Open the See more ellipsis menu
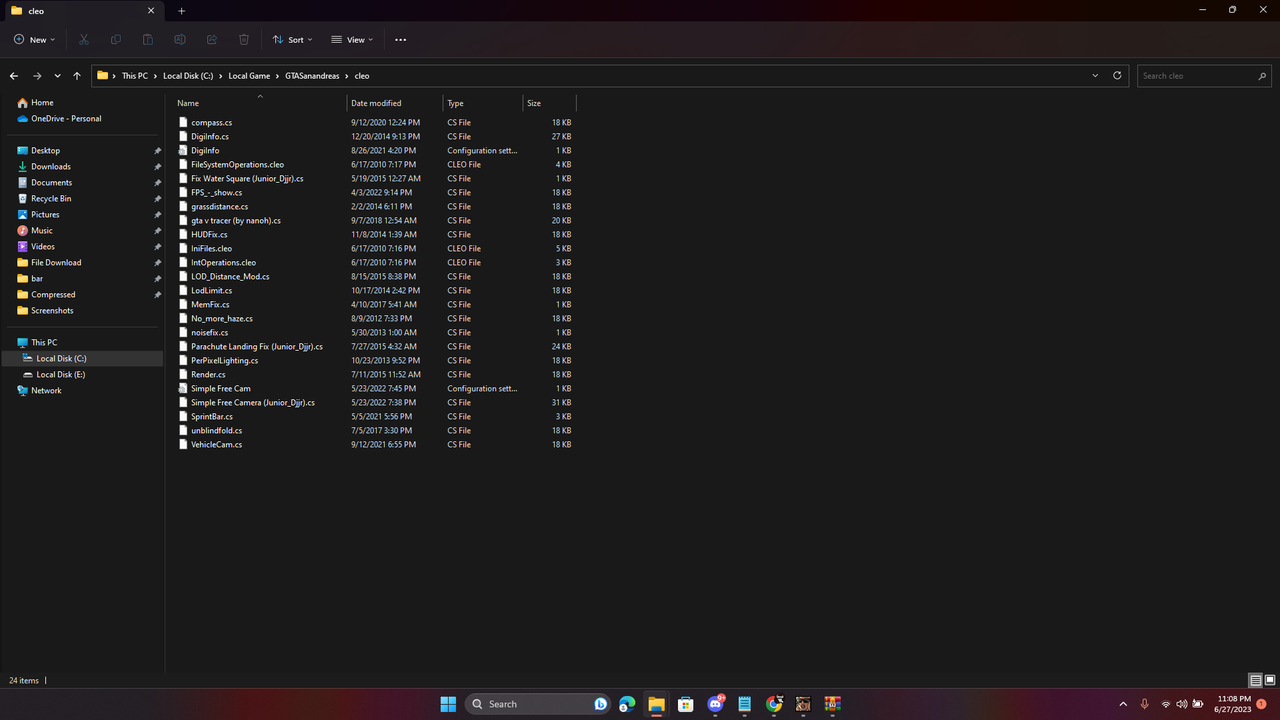Image resolution: width=1280 pixels, height=720 pixels. [401, 40]
